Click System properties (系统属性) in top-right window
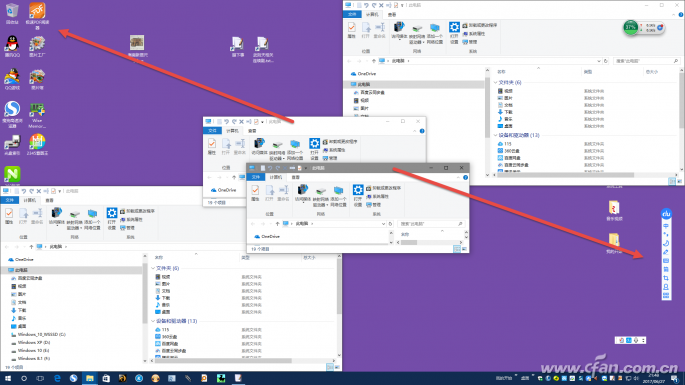Viewport: 685px width, 385px height. (x=474, y=34)
